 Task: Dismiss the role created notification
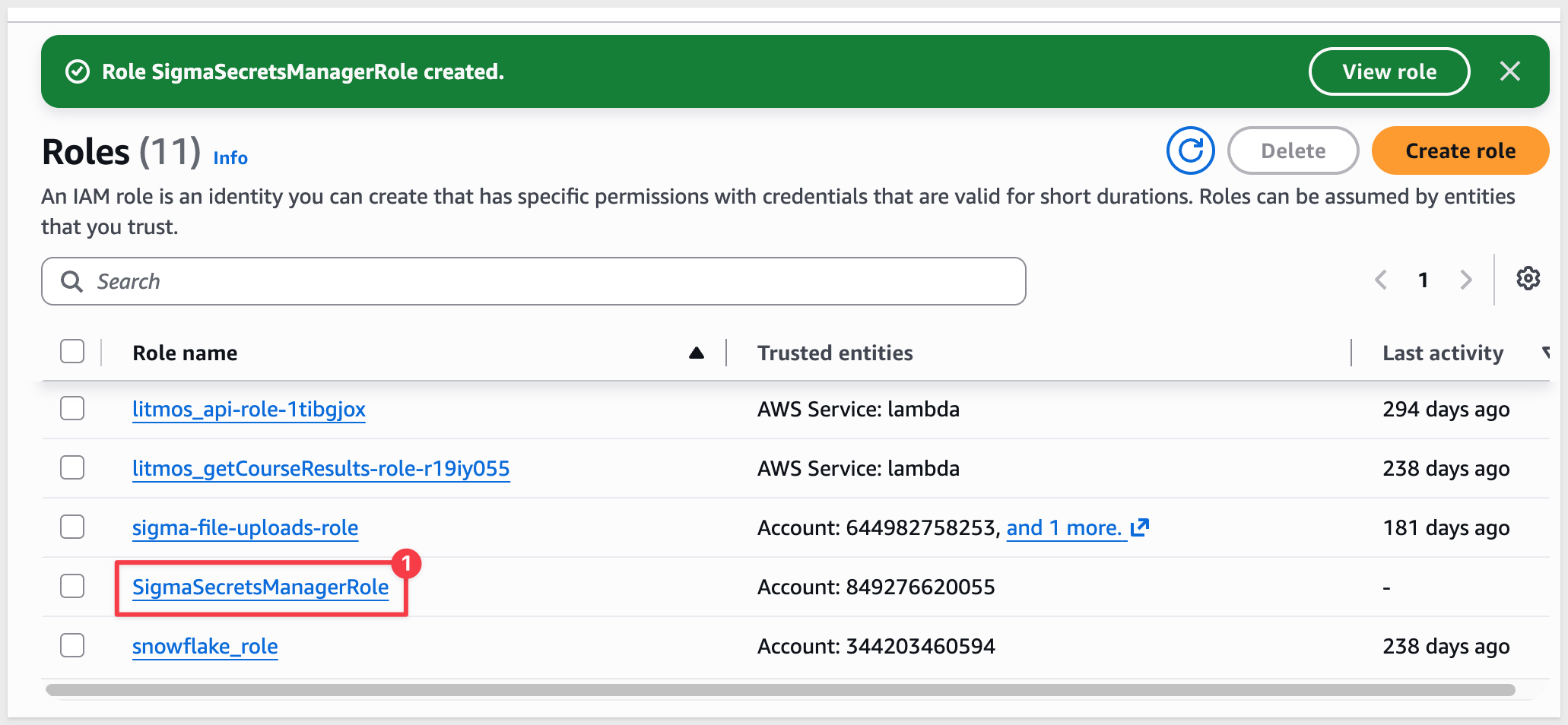[x=1509, y=71]
